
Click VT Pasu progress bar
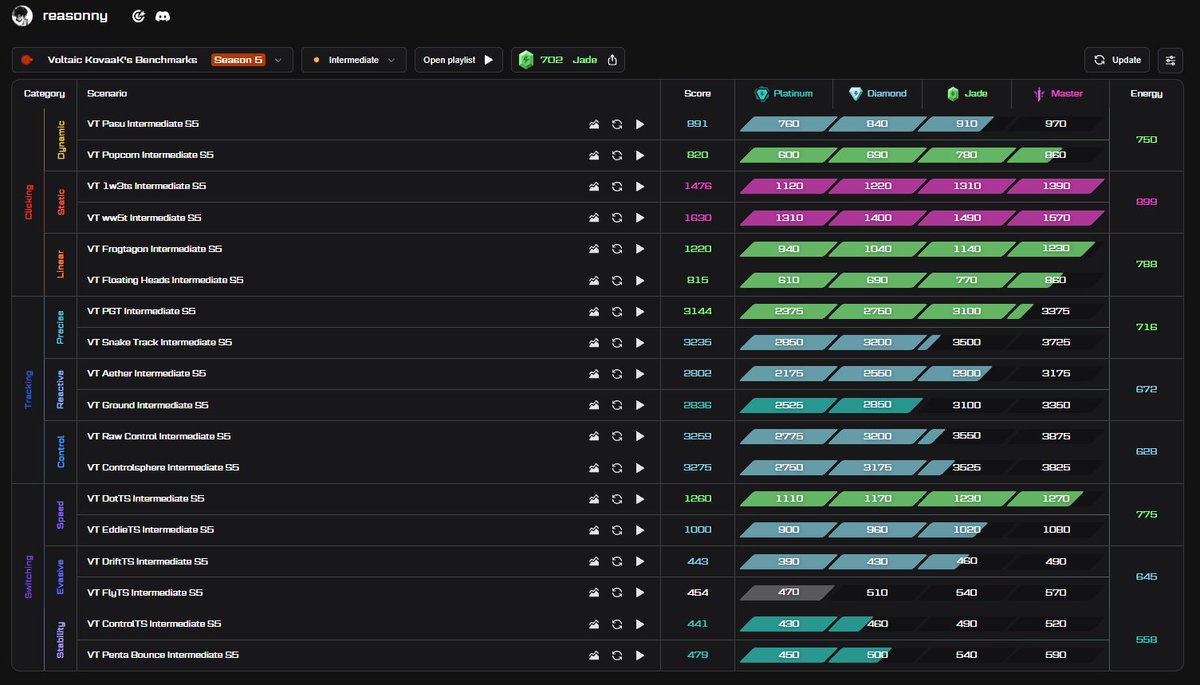pos(922,124)
